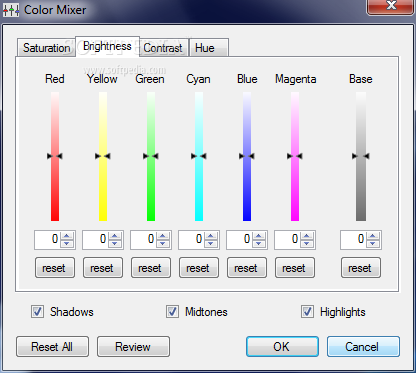Increase the Yellow value with up arrow
Image resolution: width=416 pixels, height=373 pixels.
coord(115,235)
